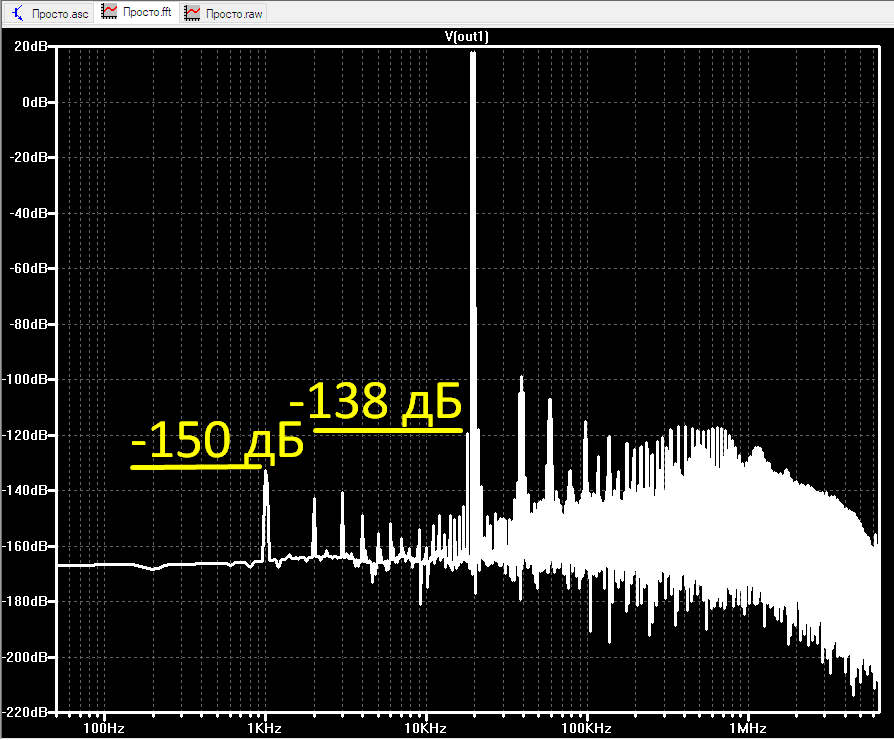
Task: Click the 100KHz frequency axis label
Action: pyautogui.click(x=586, y=728)
